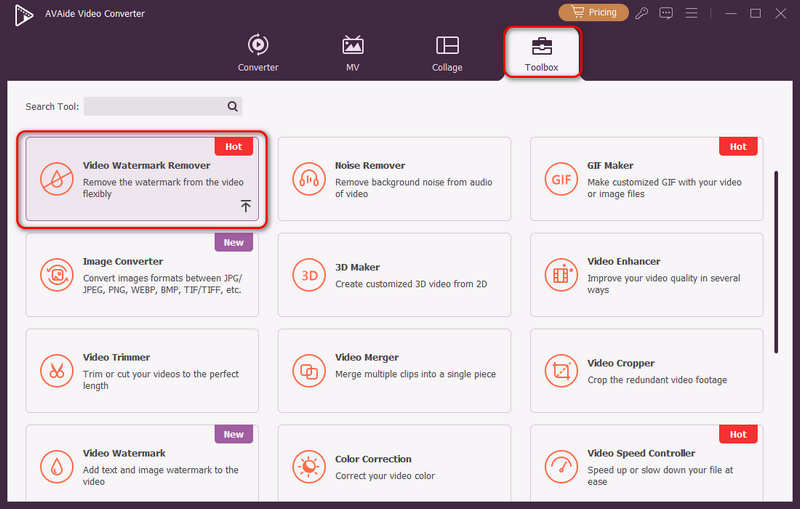Image resolution: width=800 pixels, height=509 pixels.
Task: Click the 'Search Tool:' label
Action: [x=52, y=106]
